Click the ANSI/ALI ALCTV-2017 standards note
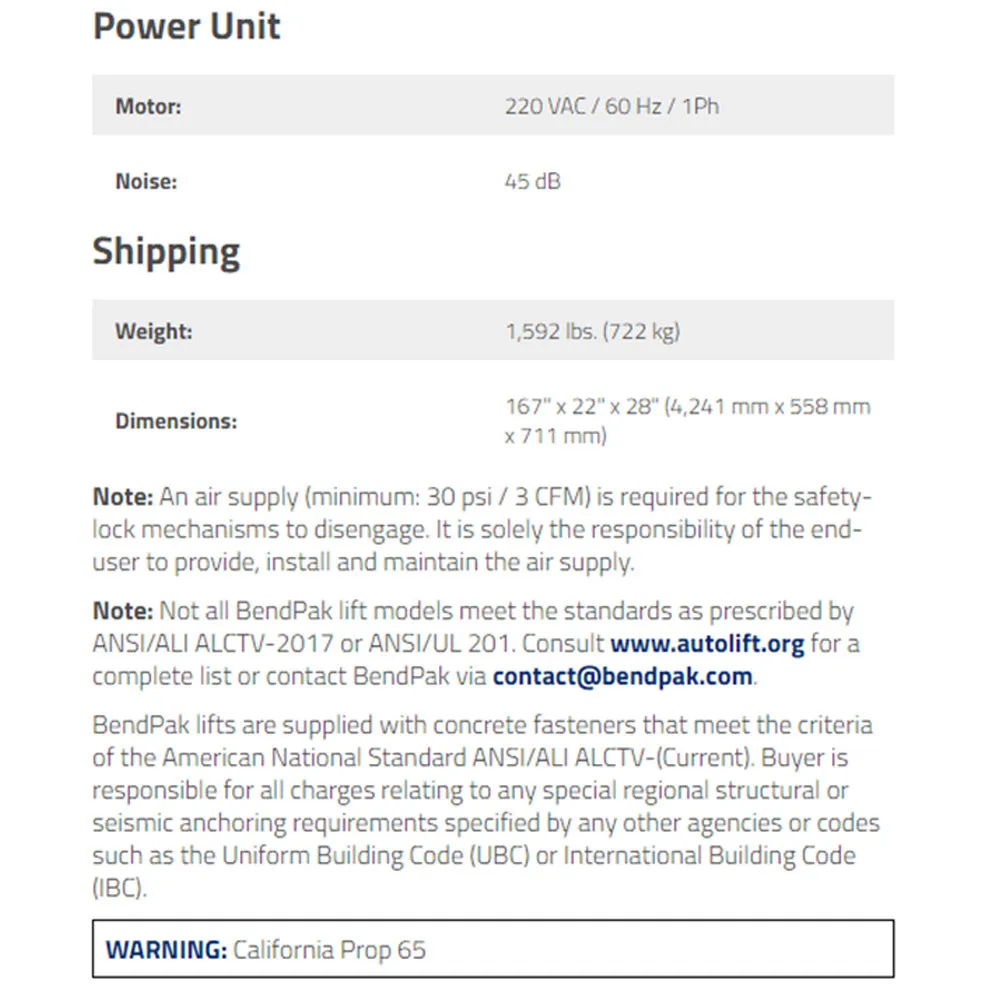This screenshot has width=1000, height=1000. tap(476, 644)
